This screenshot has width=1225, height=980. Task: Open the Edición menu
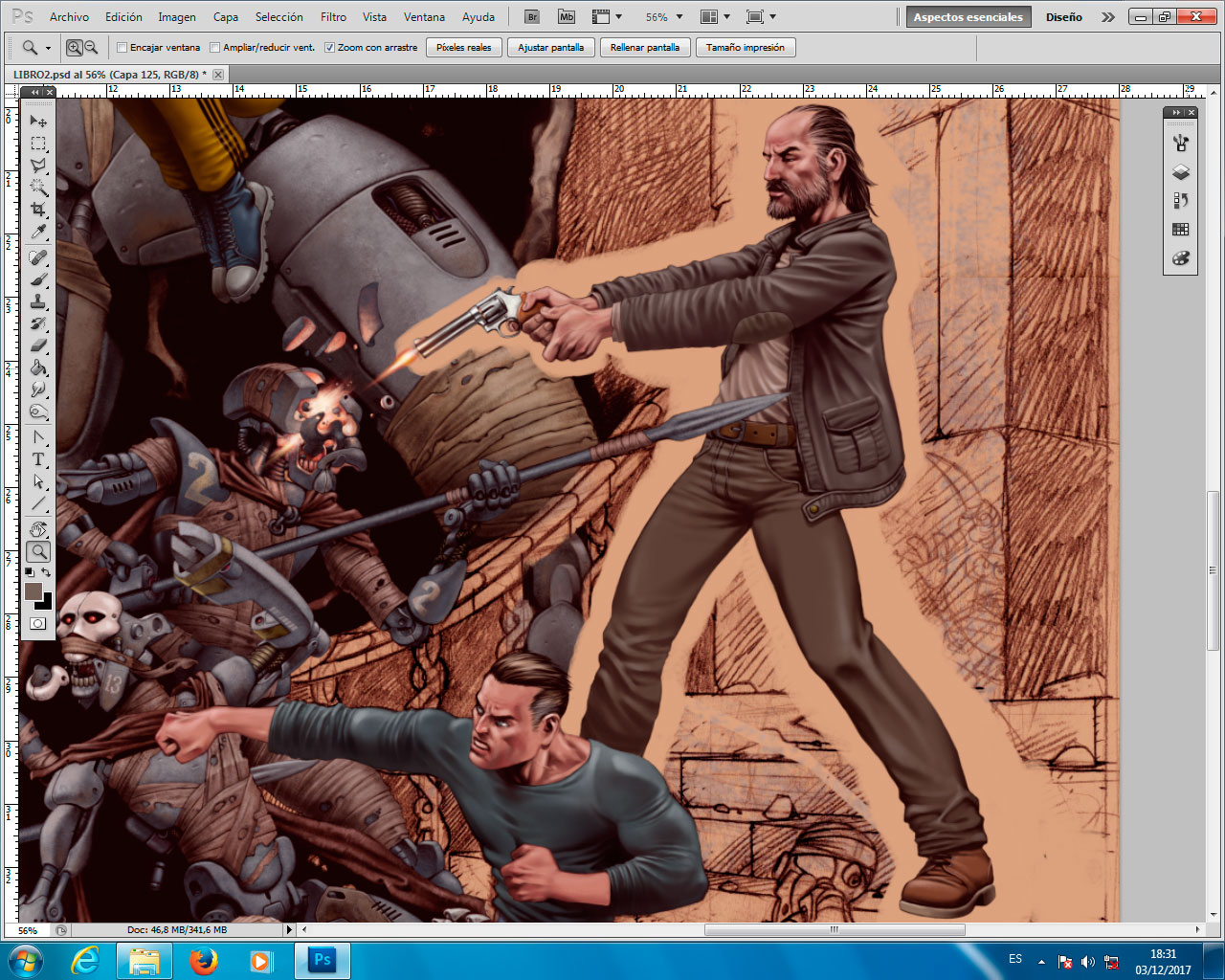click(x=123, y=17)
